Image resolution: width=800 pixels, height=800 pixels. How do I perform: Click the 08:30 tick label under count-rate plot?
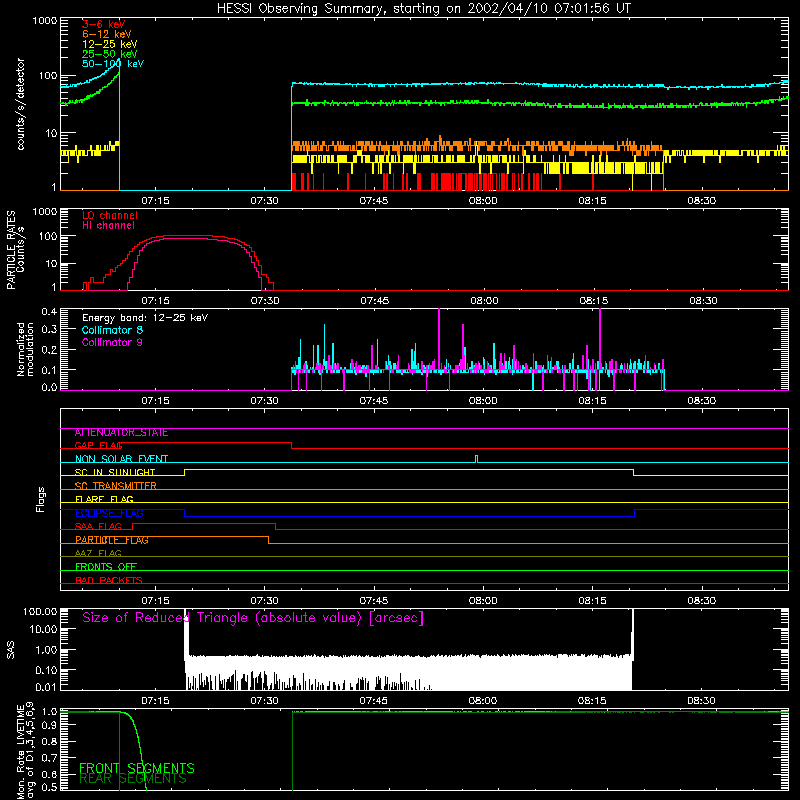(702, 201)
